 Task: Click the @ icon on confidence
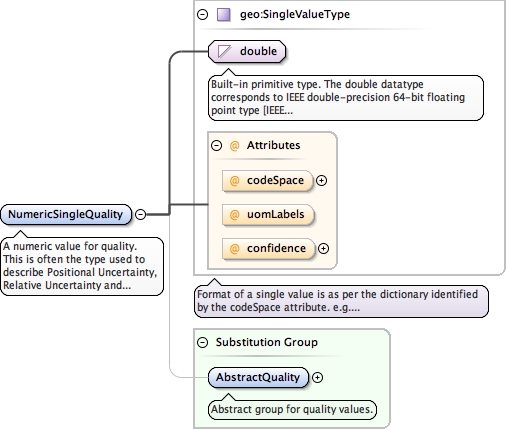tap(235, 249)
